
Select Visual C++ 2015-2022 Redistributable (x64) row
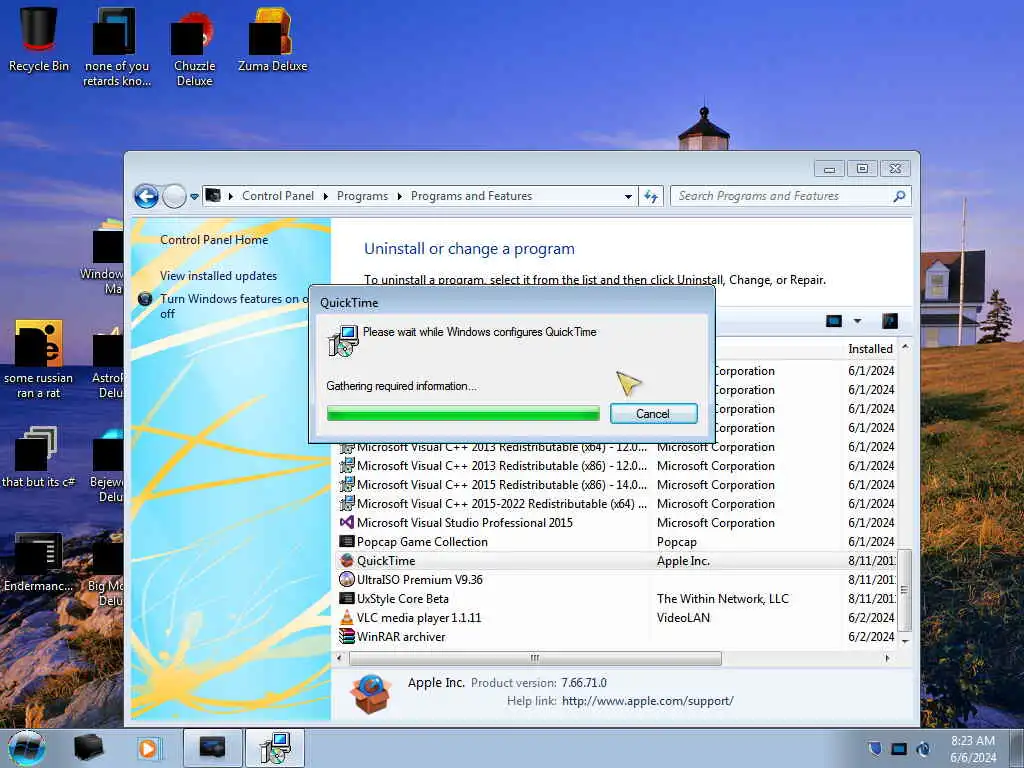pyautogui.click(x=616, y=504)
